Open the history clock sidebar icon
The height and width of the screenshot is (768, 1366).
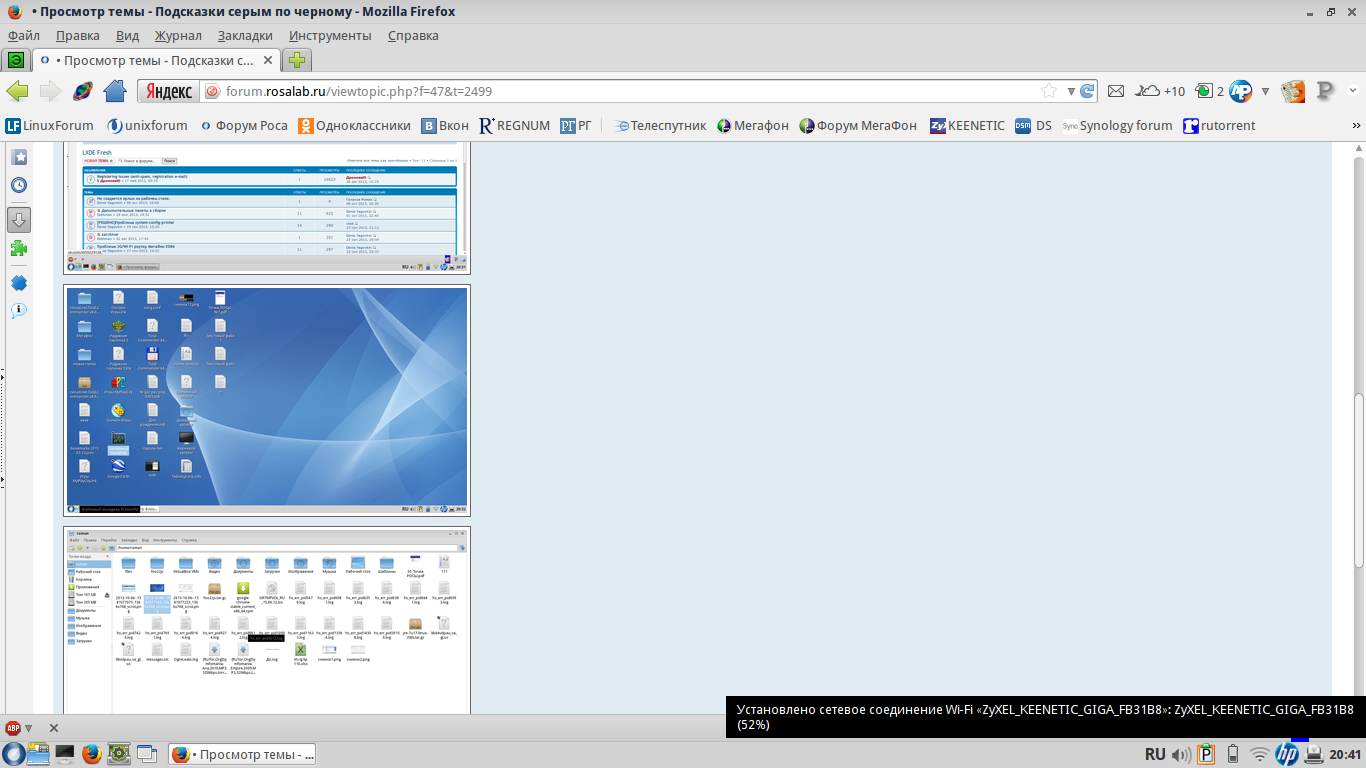click(x=19, y=185)
